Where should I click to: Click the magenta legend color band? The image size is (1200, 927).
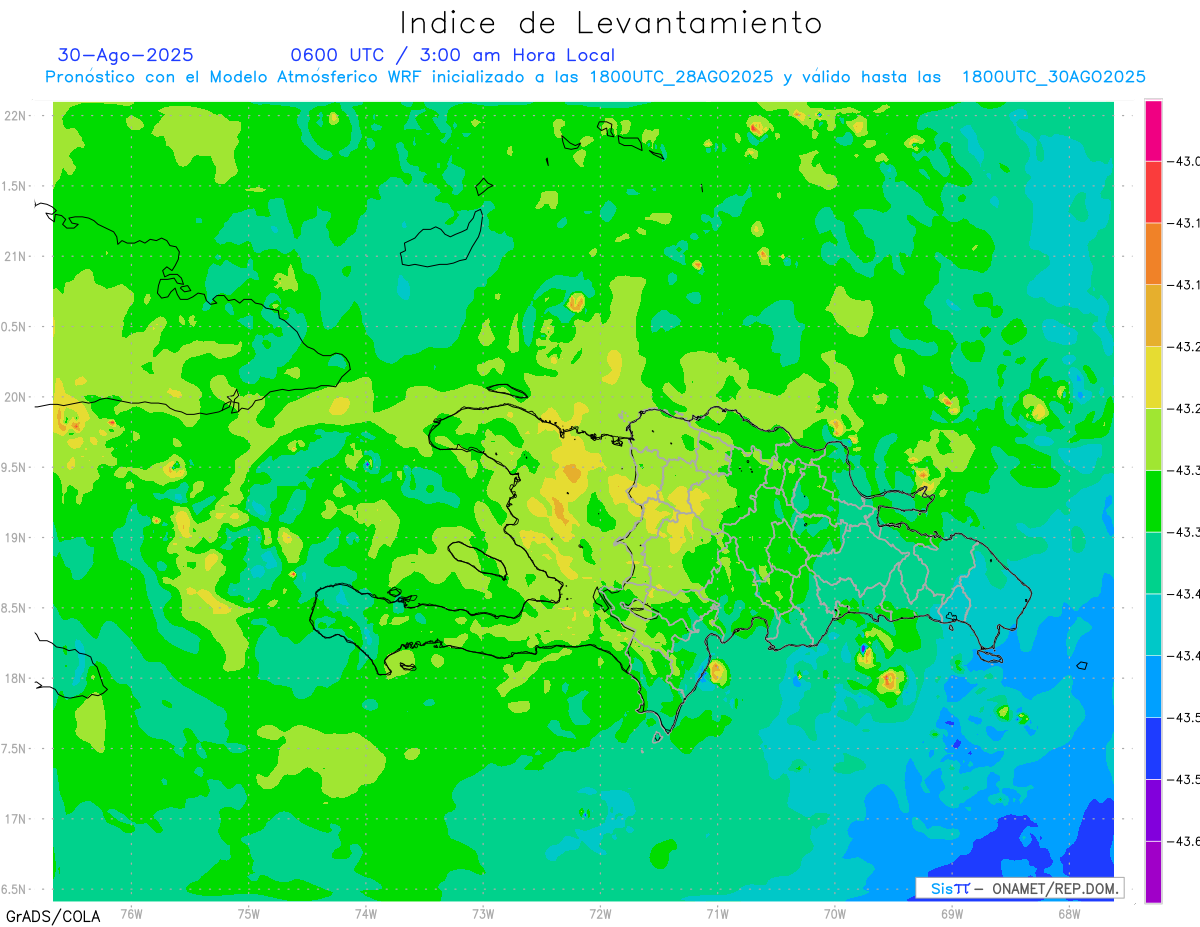tap(1153, 130)
